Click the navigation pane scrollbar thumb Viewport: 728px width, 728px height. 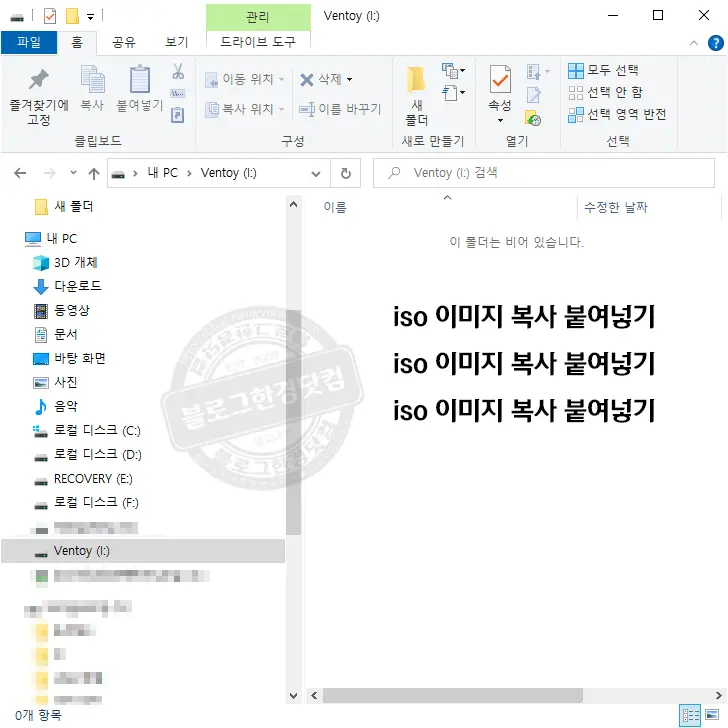(293, 422)
